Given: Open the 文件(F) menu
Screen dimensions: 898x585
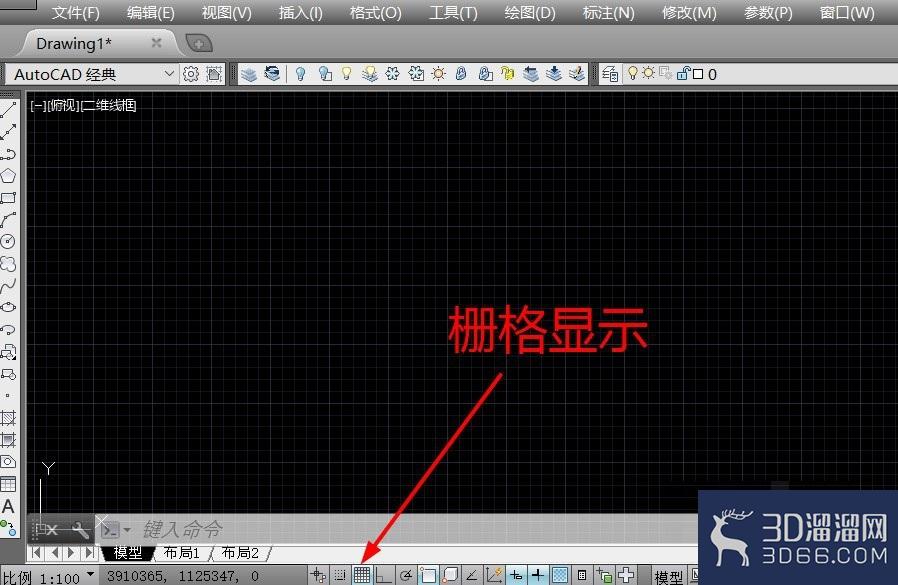Looking at the screenshot, I should coord(76,13).
